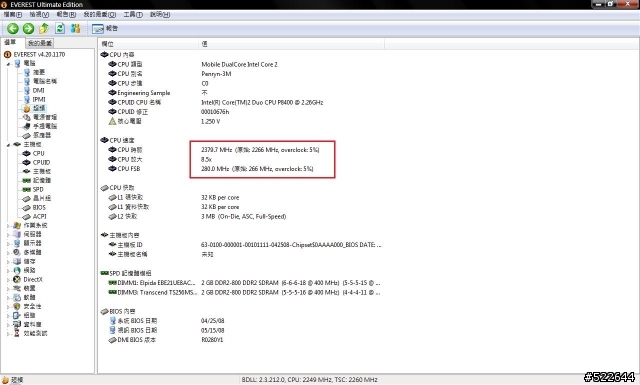640x385 pixels.
Task: Switch to the 我的最愛 Favorites tab in the sidebar
Action: (40, 43)
